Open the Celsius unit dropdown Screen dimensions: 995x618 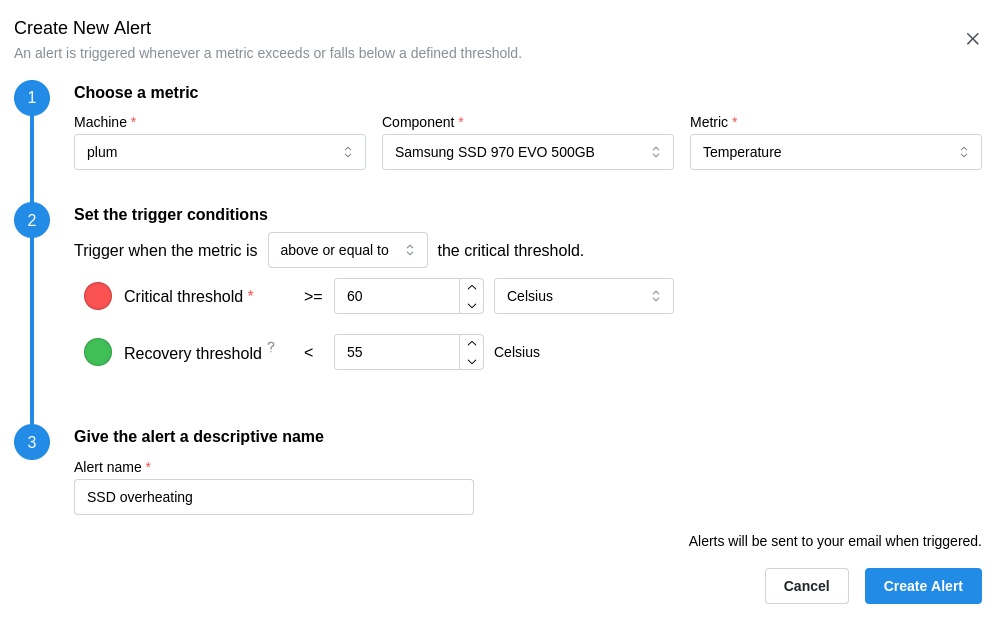click(x=584, y=296)
